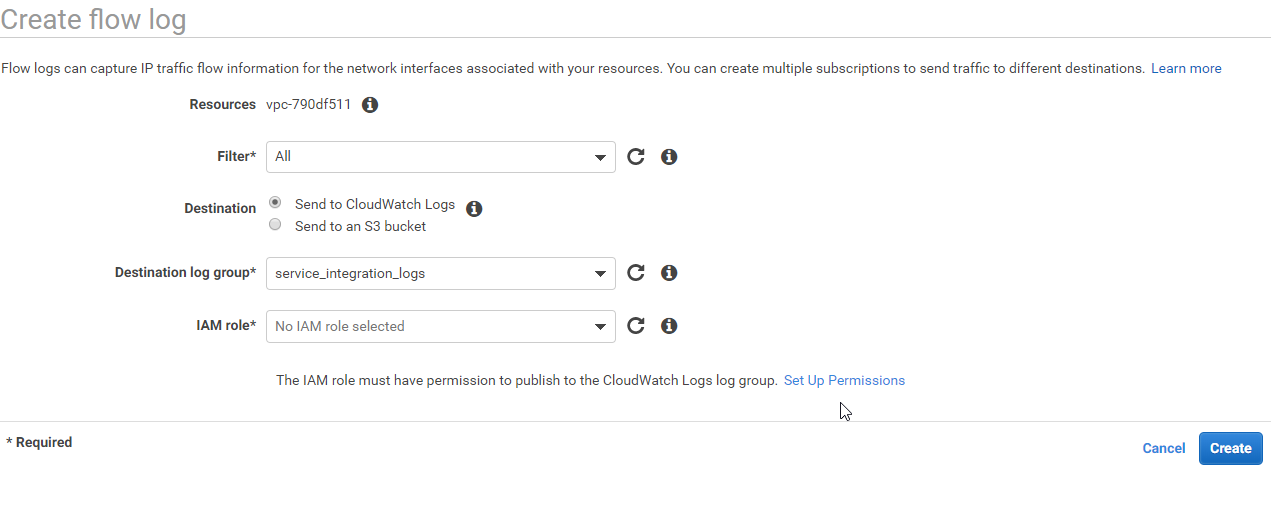Show info about the IAM role field
Image resolution: width=1285 pixels, height=511 pixels.
coord(669,326)
